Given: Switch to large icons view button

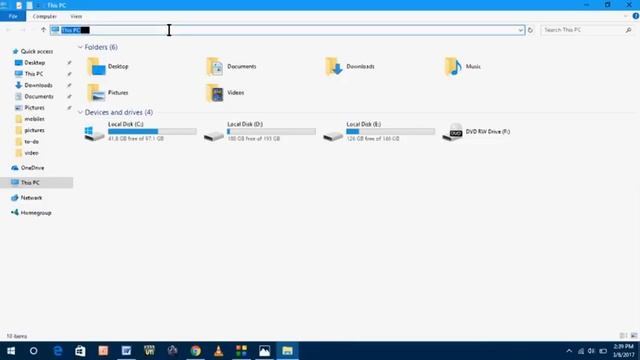Looking at the screenshot, I should click(x=634, y=336).
